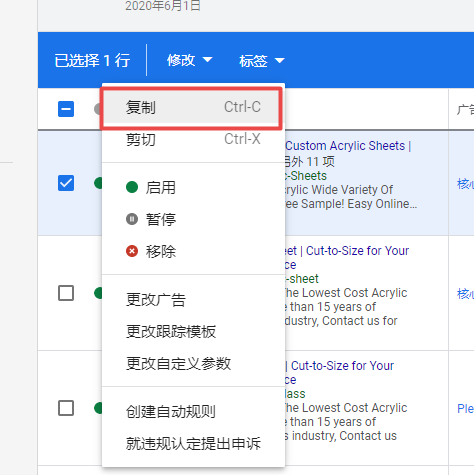Uncheck the selected first ad row checkbox
The width and height of the screenshot is (474, 475).
click(66, 183)
